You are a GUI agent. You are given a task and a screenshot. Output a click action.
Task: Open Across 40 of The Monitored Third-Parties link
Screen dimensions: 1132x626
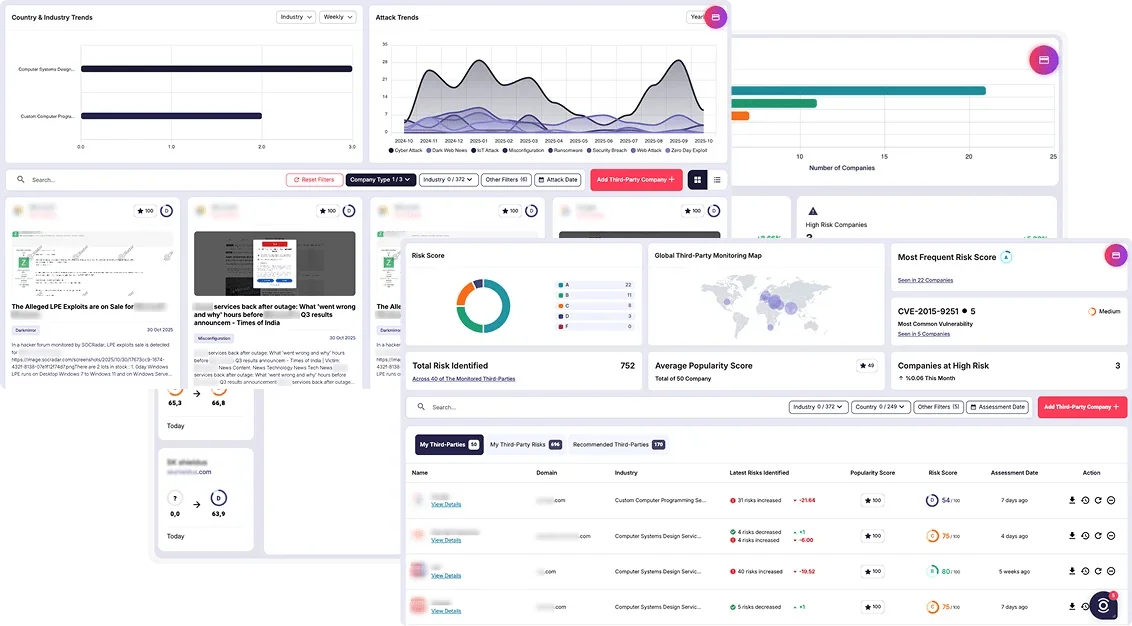[x=463, y=379]
